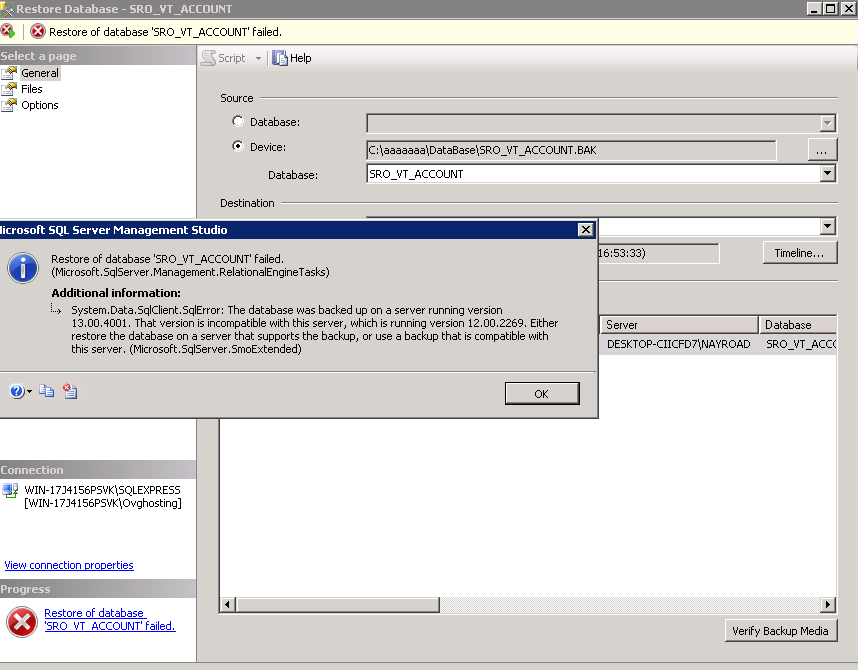Image resolution: width=858 pixels, height=670 pixels.
Task: Expand the Script dropdown arrow
Action: pos(258,59)
